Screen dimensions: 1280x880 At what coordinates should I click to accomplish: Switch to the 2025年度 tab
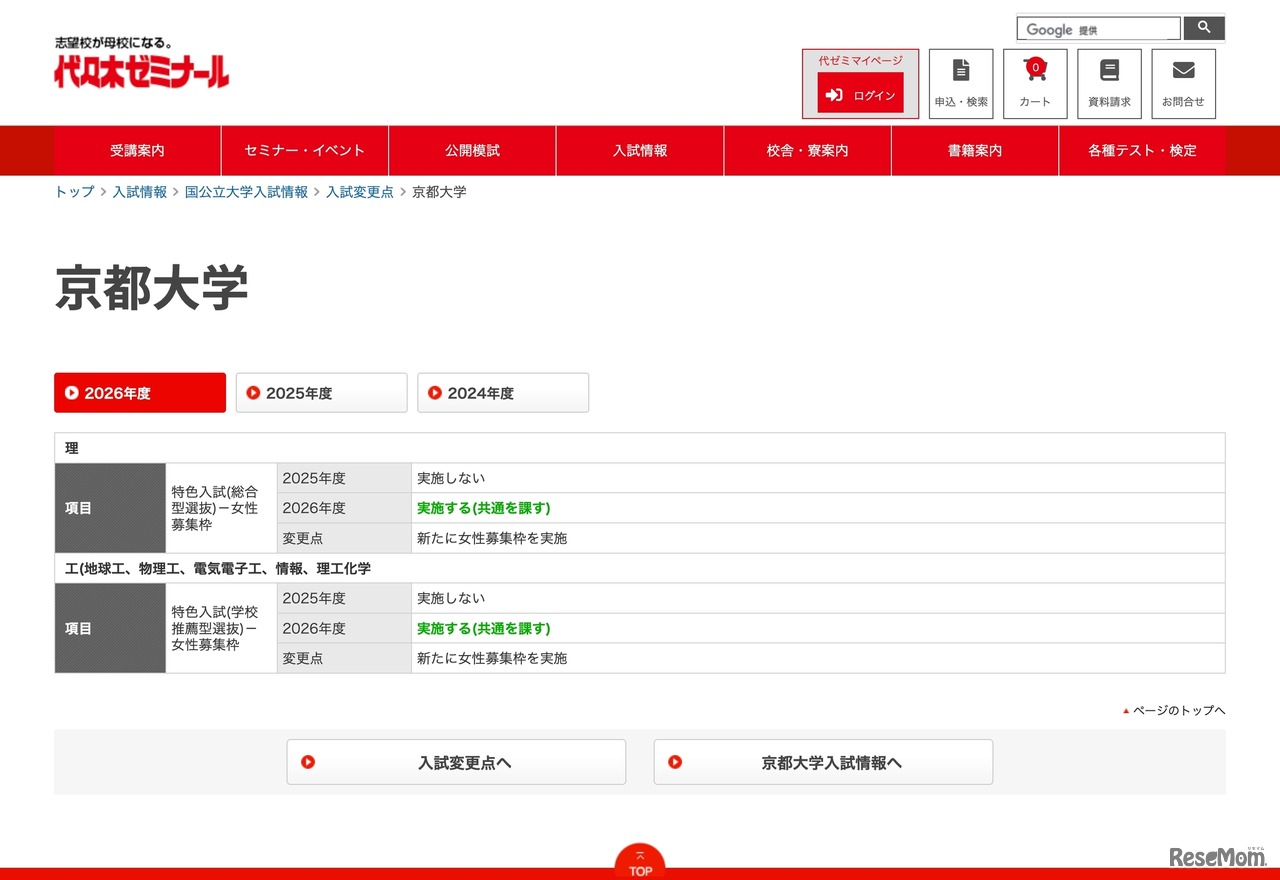[321, 393]
